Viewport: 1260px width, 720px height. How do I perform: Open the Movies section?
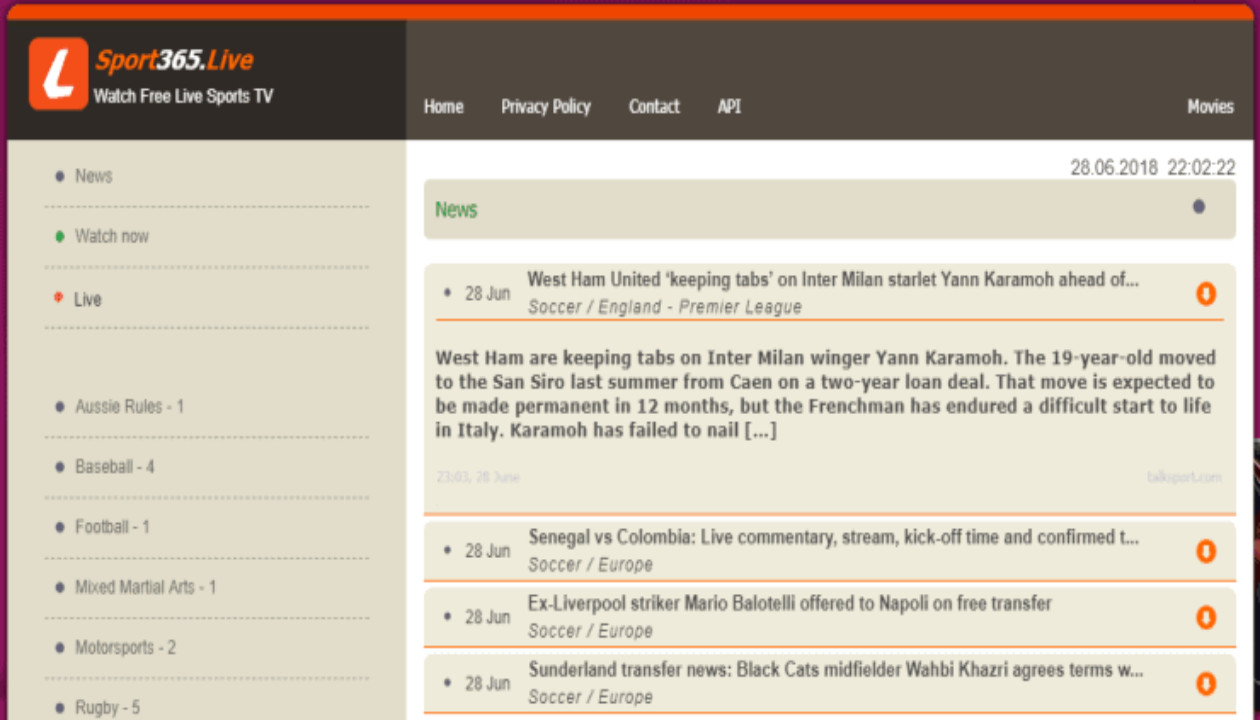tap(1210, 107)
